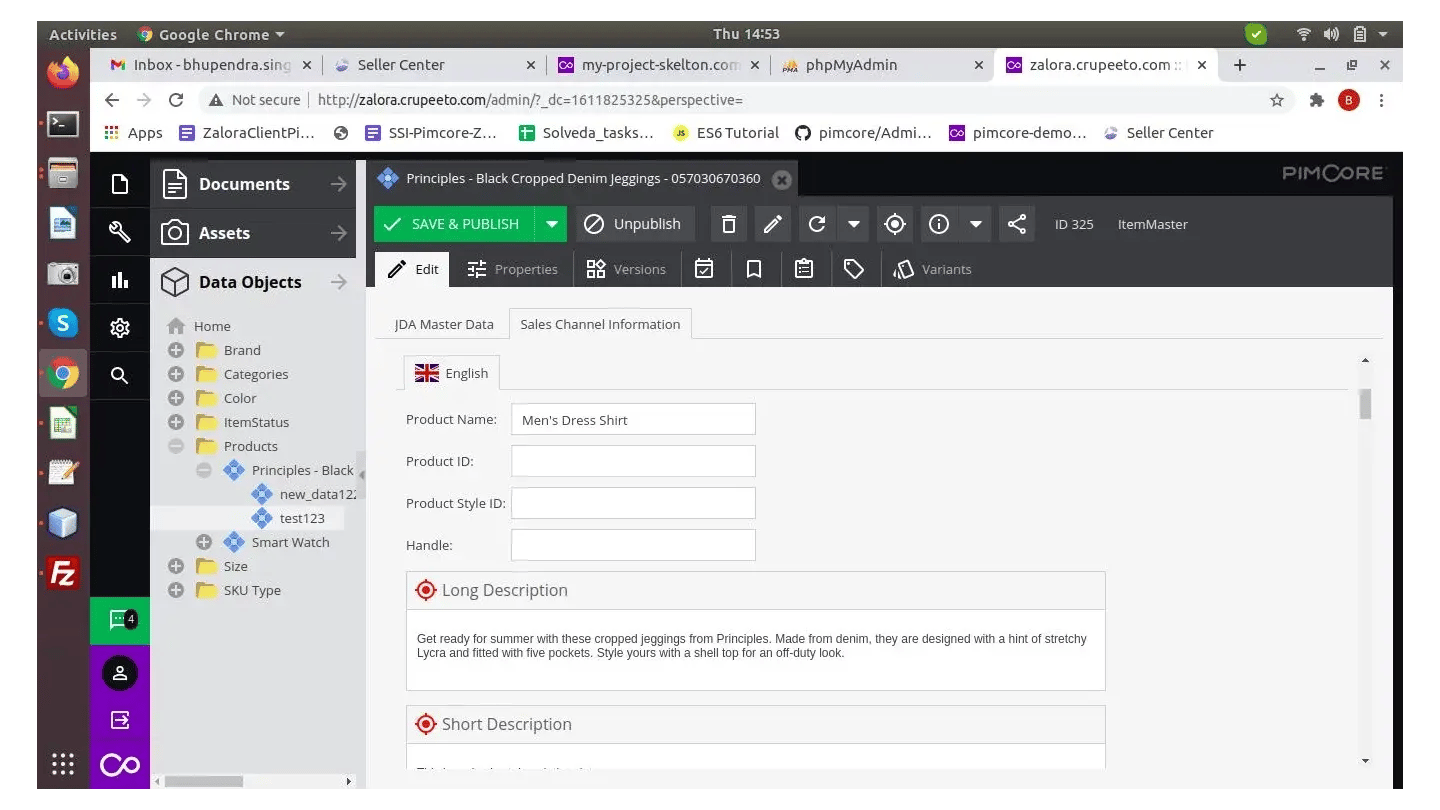This screenshot has width=1440, height=810.
Task: Switch to the JDA Master Data tab
Action: [443, 324]
